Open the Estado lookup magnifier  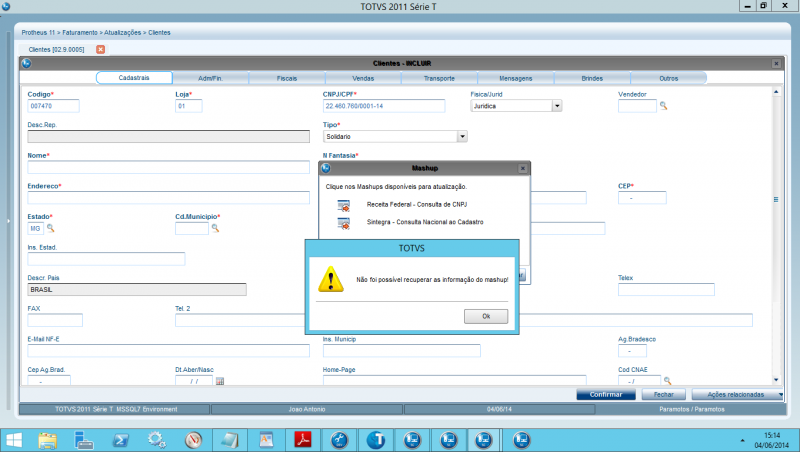pos(51,228)
